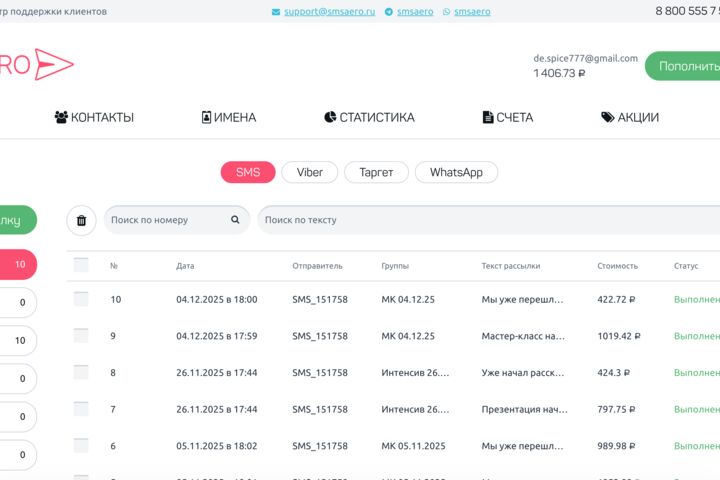Toggle the select-all checkbox in table header
The image size is (720, 480).
point(81,265)
